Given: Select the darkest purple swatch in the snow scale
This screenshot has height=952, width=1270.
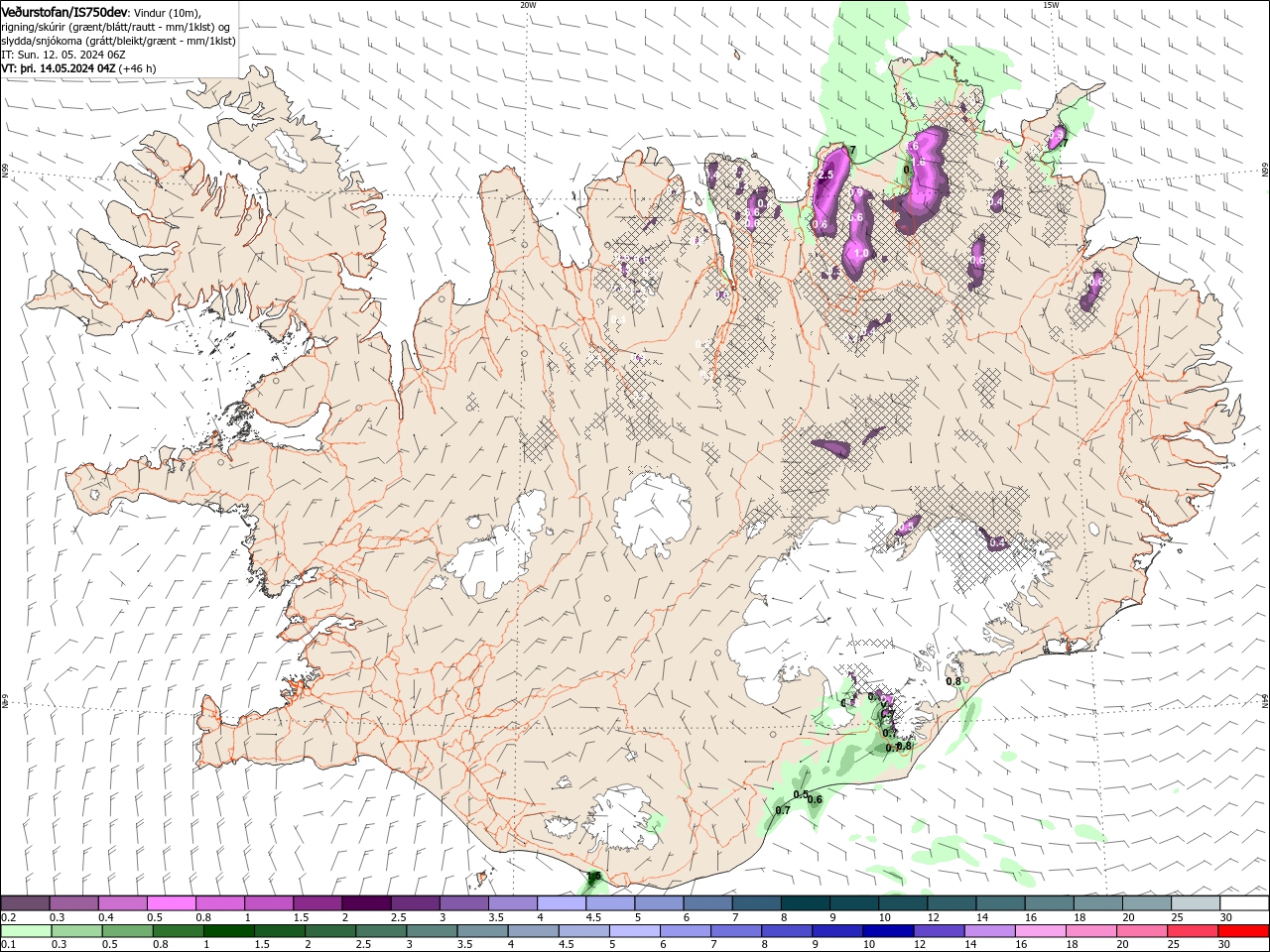Looking at the screenshot, I should coord(366,903).
